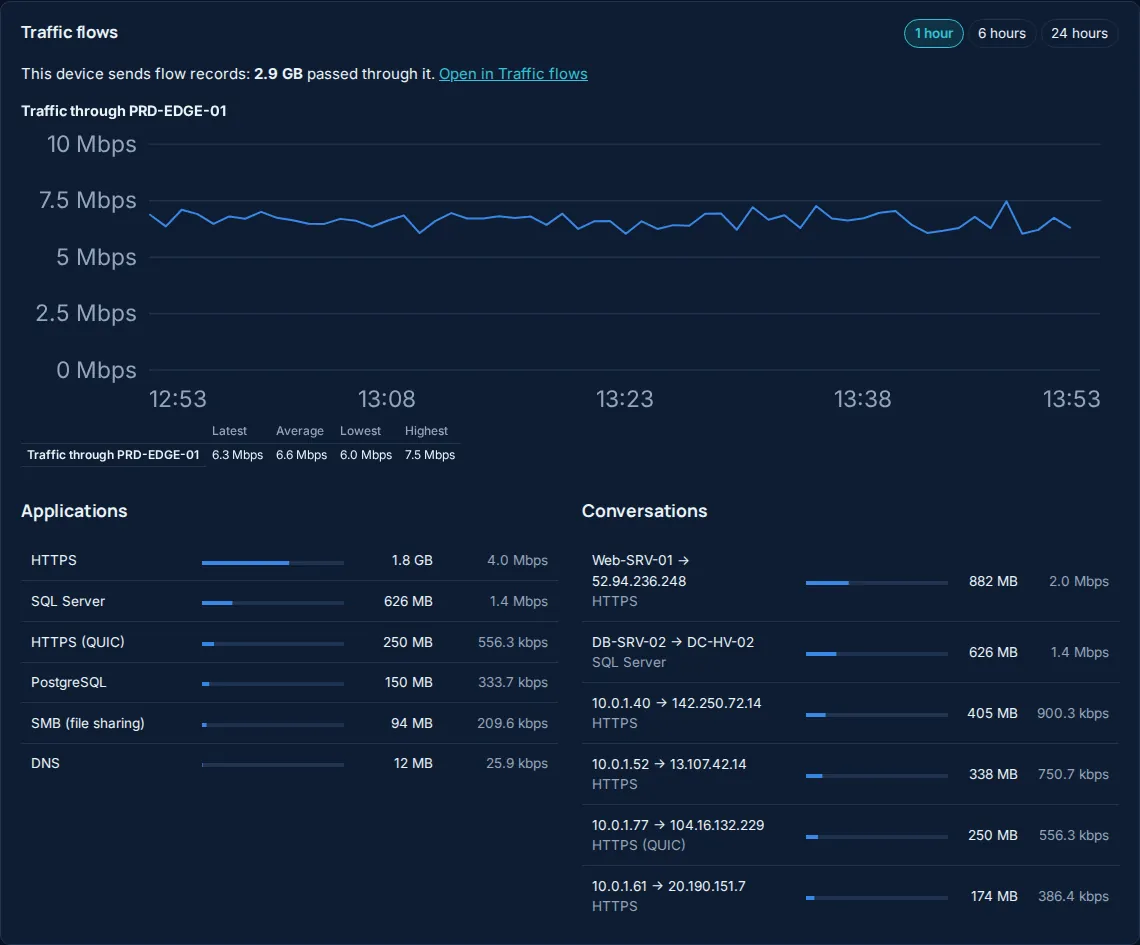Click the Average 6.6 Mbps value
Image resolution: width=1140 pixels, height=945 pixels.
(x=301, y=455)
